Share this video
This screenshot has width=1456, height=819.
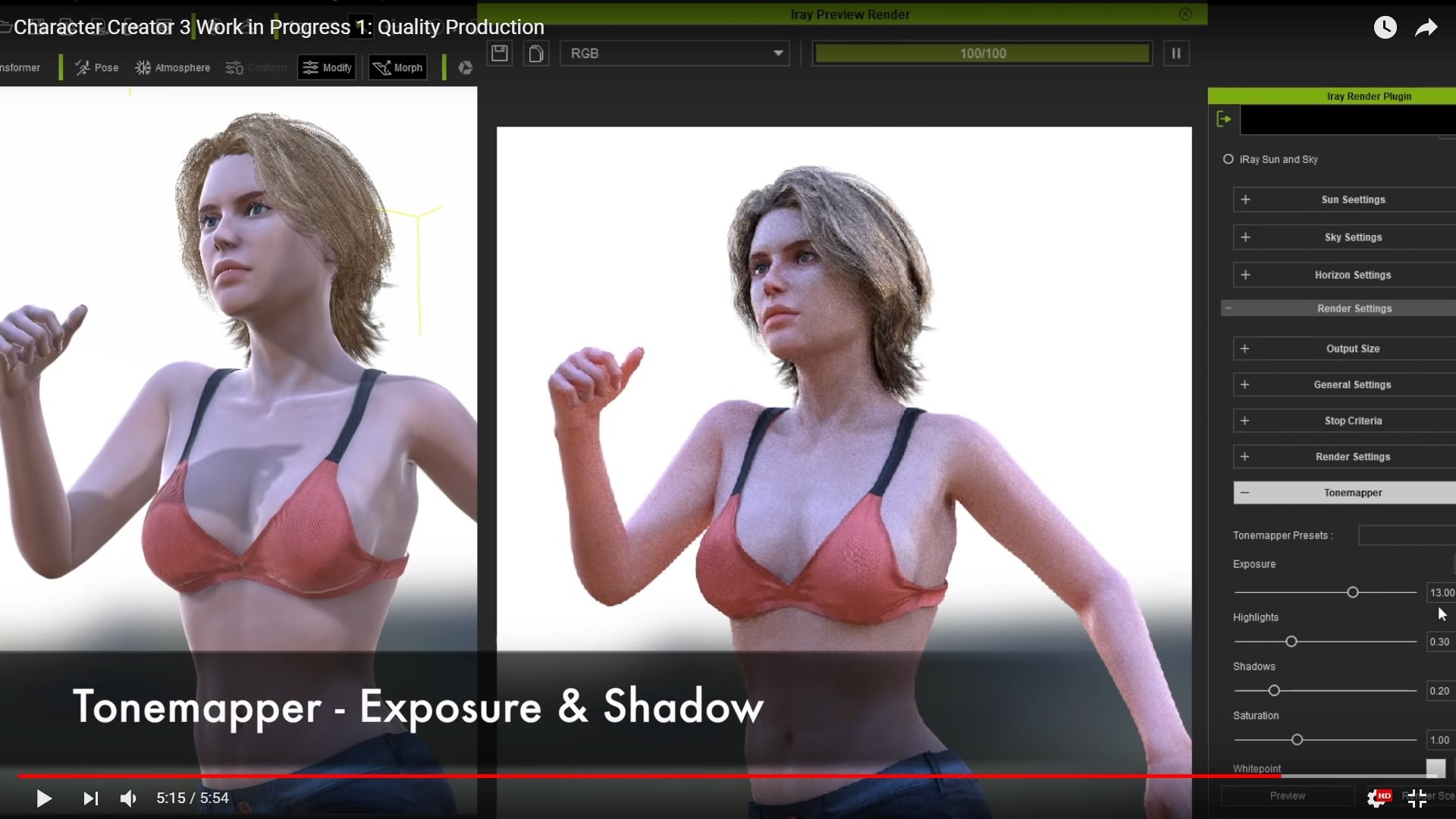point(1426,27)
